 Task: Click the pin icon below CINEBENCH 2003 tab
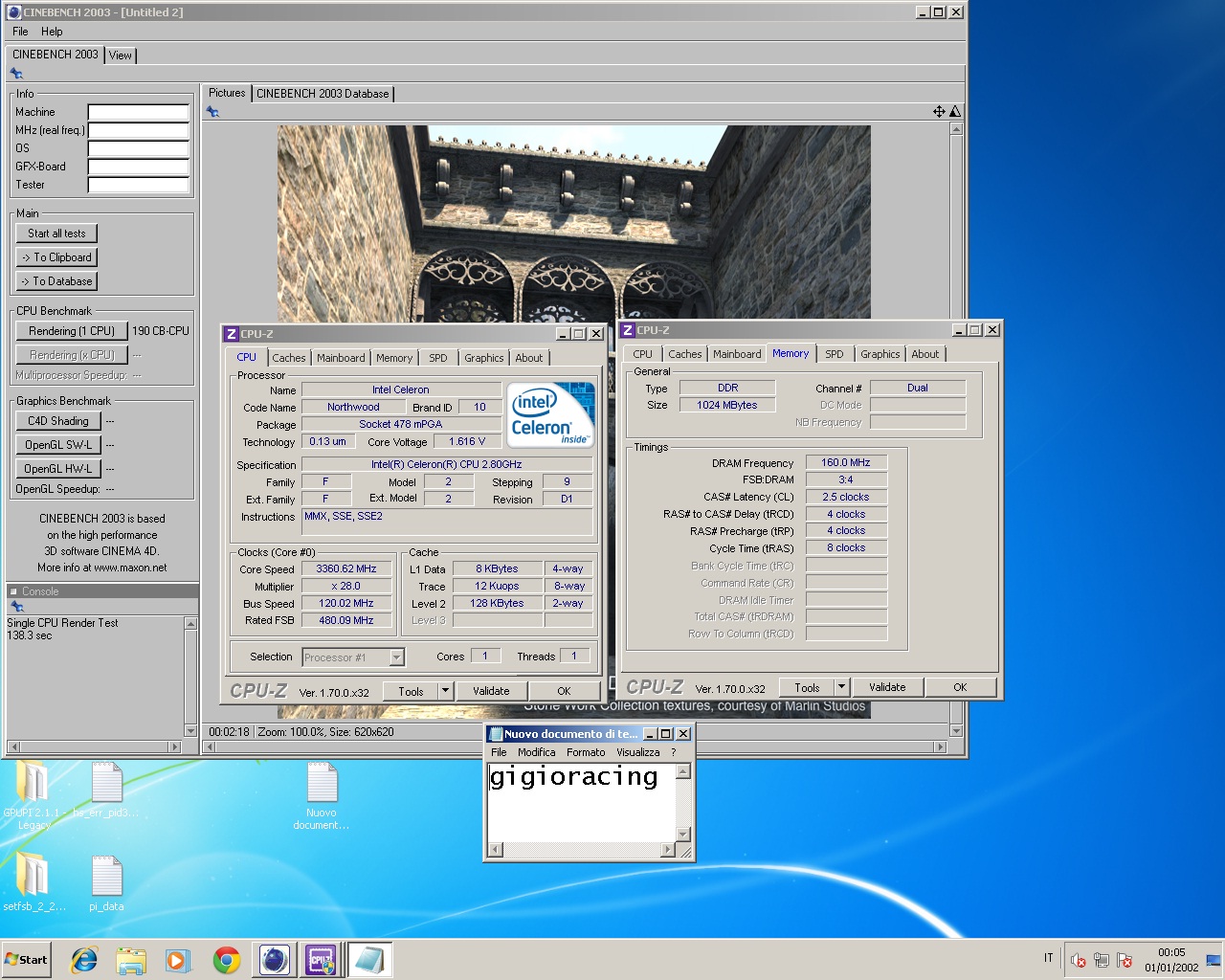[16, 74]
